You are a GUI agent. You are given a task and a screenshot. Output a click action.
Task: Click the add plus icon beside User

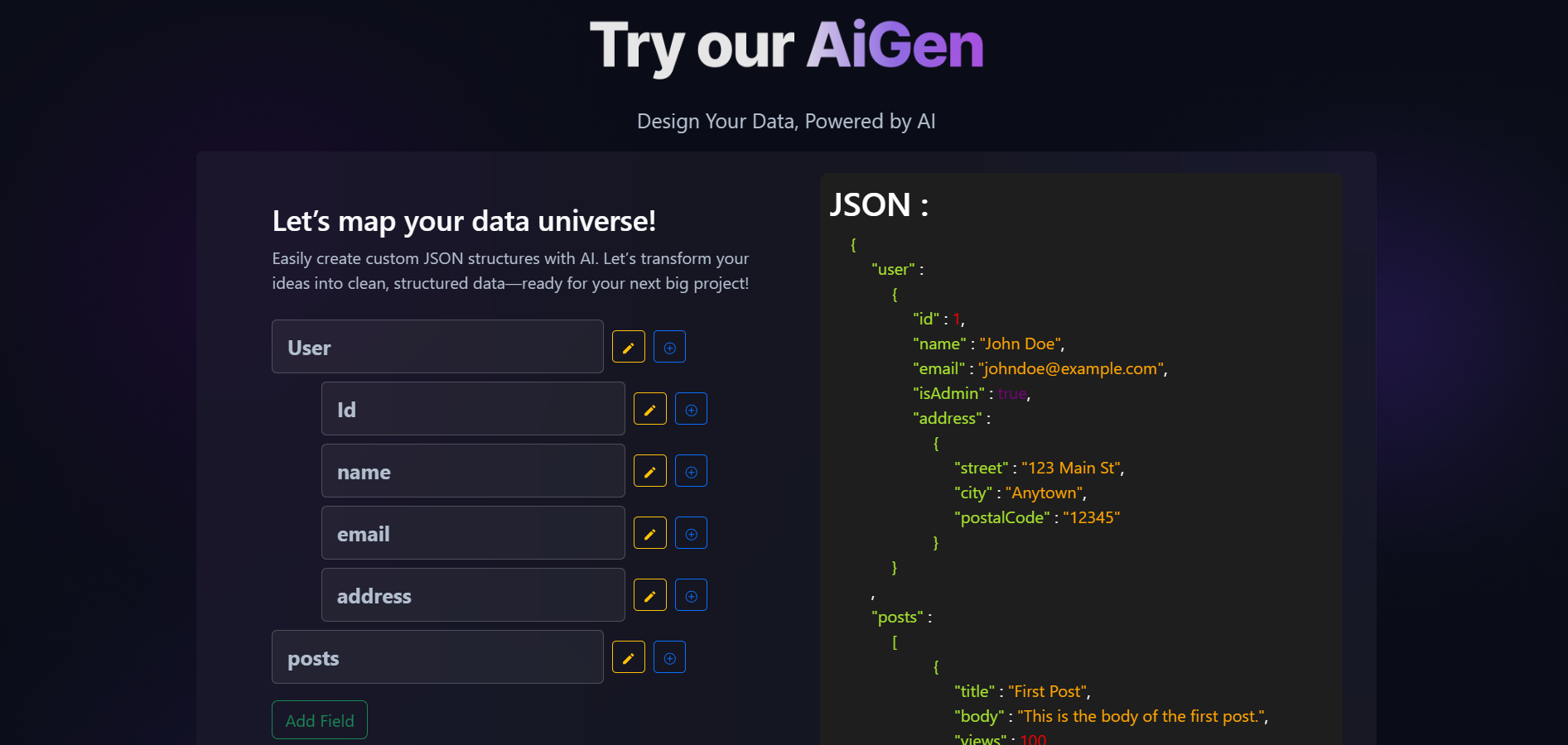coord(669,347)
